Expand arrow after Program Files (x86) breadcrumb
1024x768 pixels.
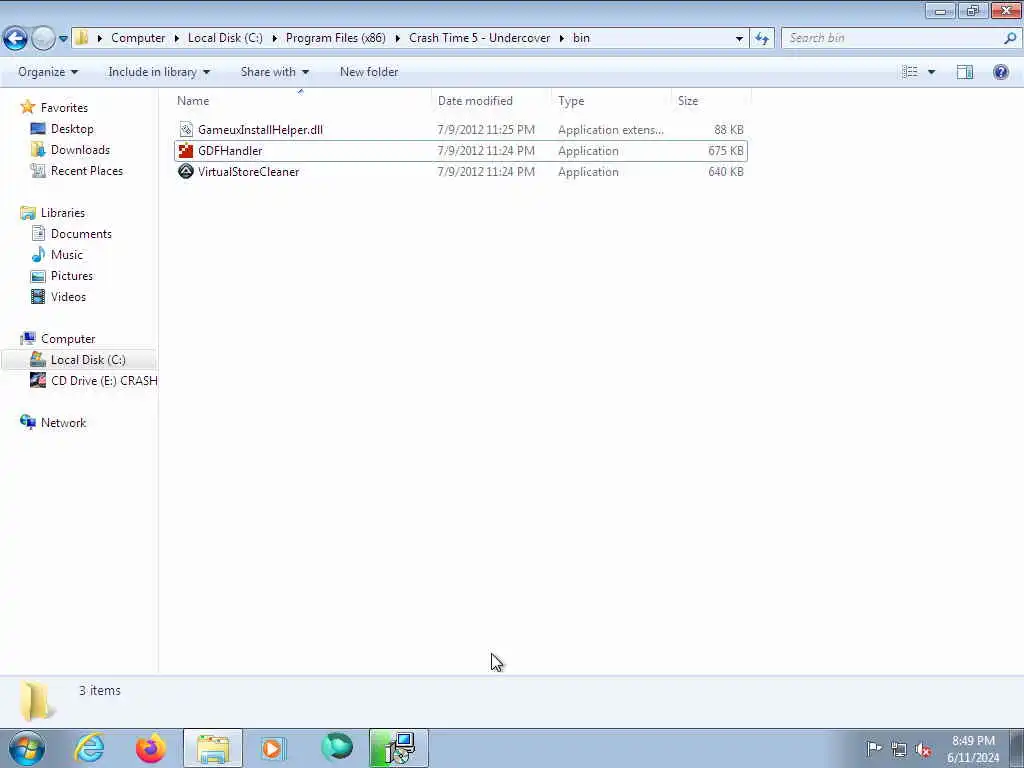coord(397,39)
